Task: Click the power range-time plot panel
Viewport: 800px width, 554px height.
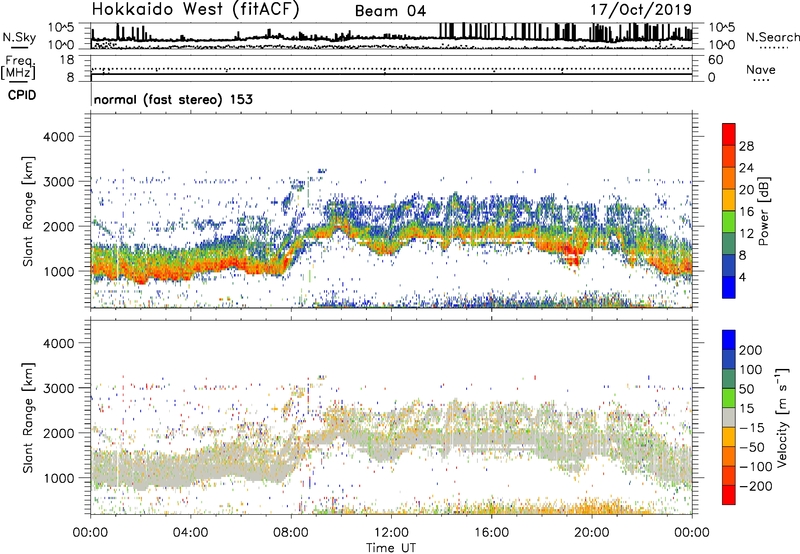Action: point(391,211)
